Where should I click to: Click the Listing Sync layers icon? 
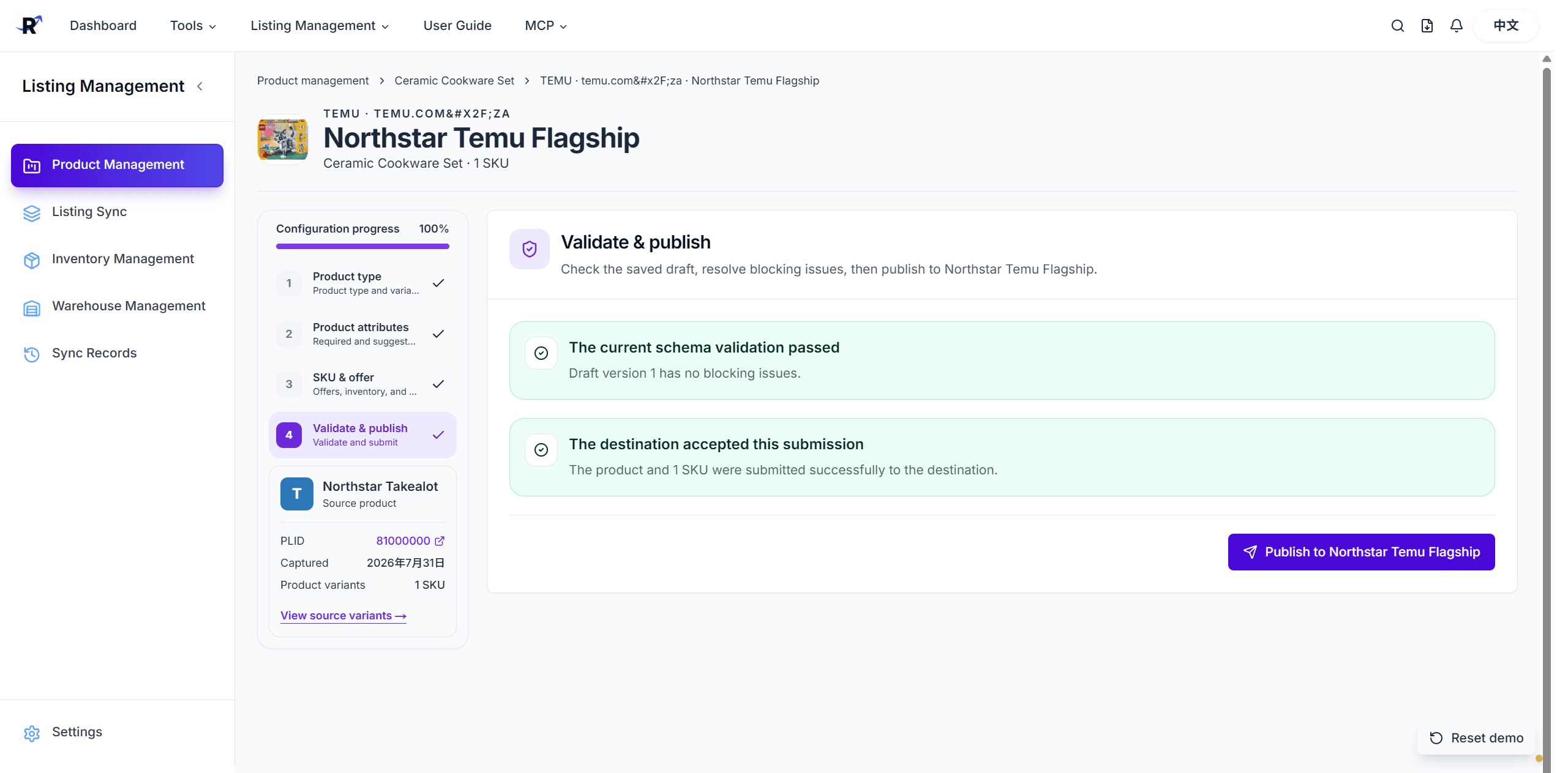pyautogui.click(x=32, y=212)
